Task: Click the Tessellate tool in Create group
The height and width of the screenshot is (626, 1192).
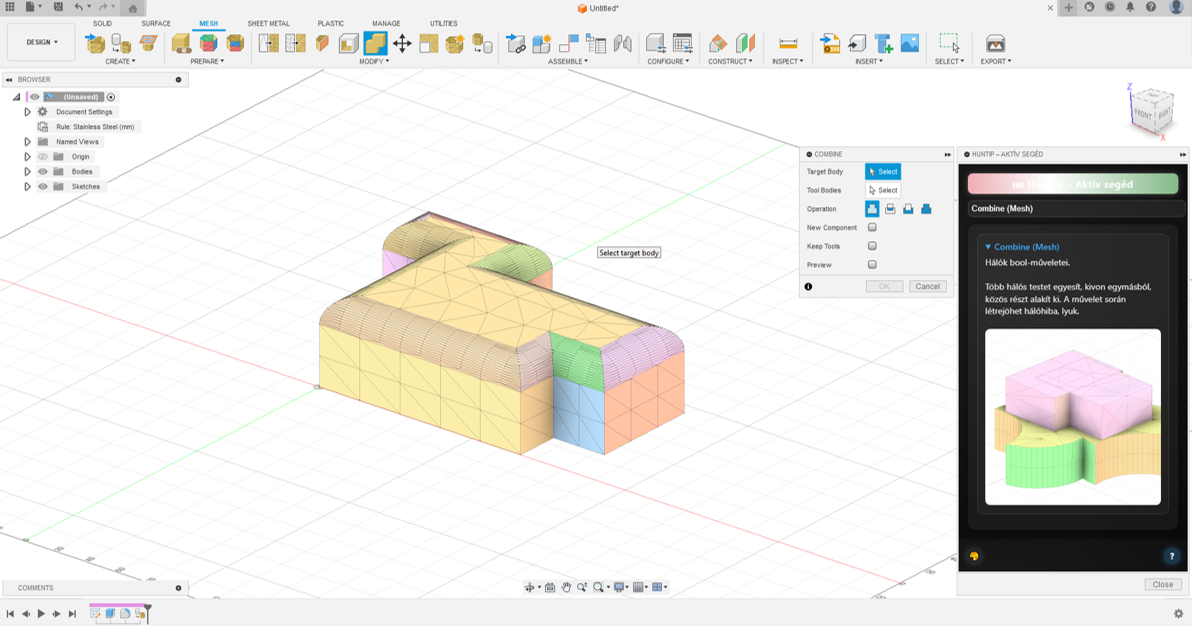Action: (121, 43)
